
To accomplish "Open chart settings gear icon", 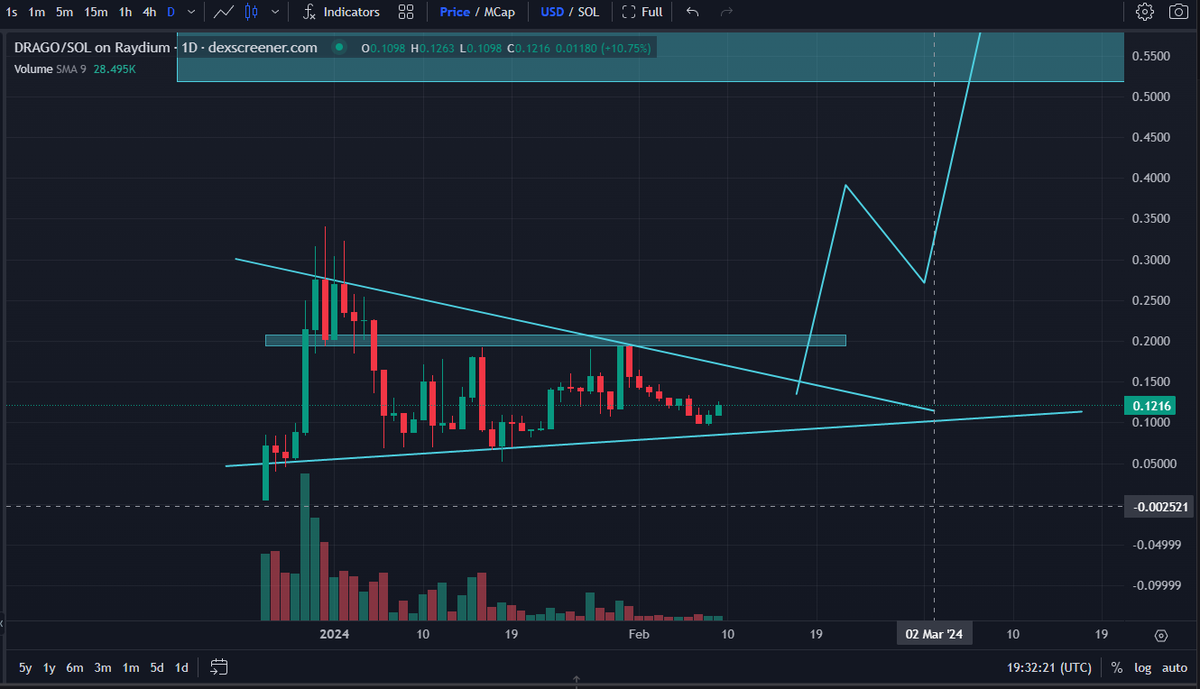I will (1146, 12).
